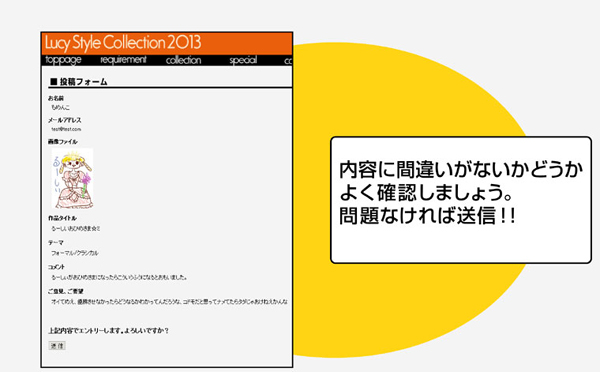Click the white instruction bubble about 送信
600x372 pixels.
click(461, 200)
